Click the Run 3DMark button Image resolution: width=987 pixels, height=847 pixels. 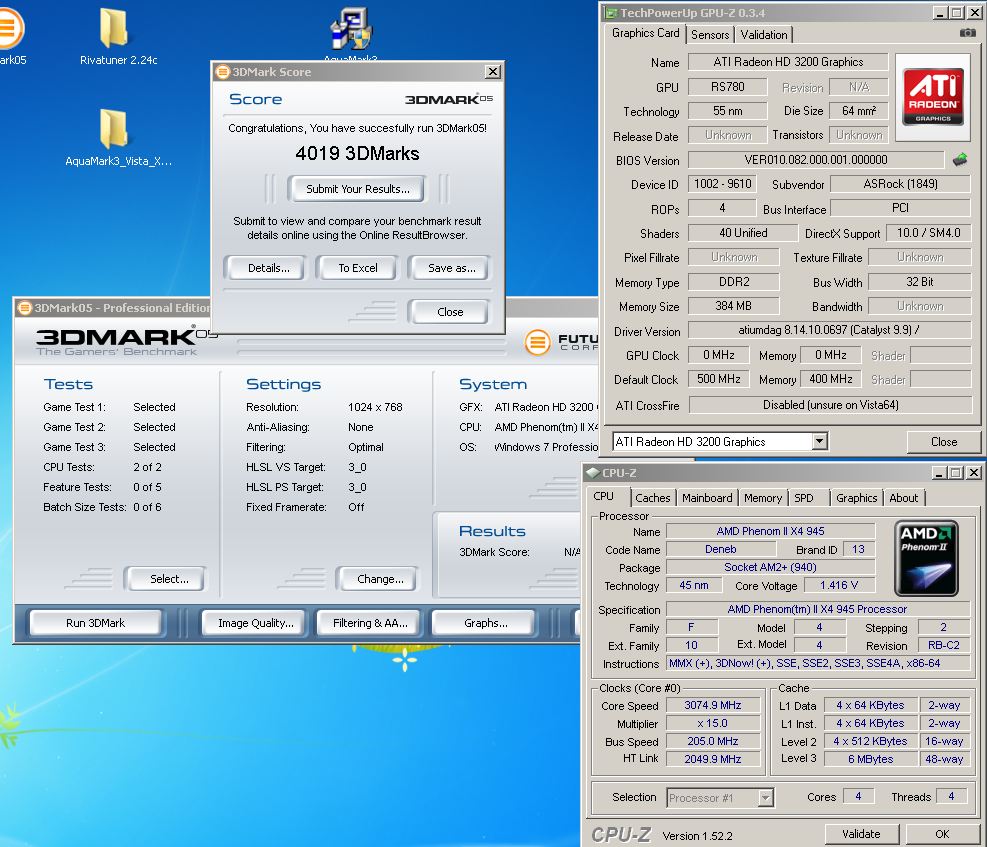tap(95, 623)
